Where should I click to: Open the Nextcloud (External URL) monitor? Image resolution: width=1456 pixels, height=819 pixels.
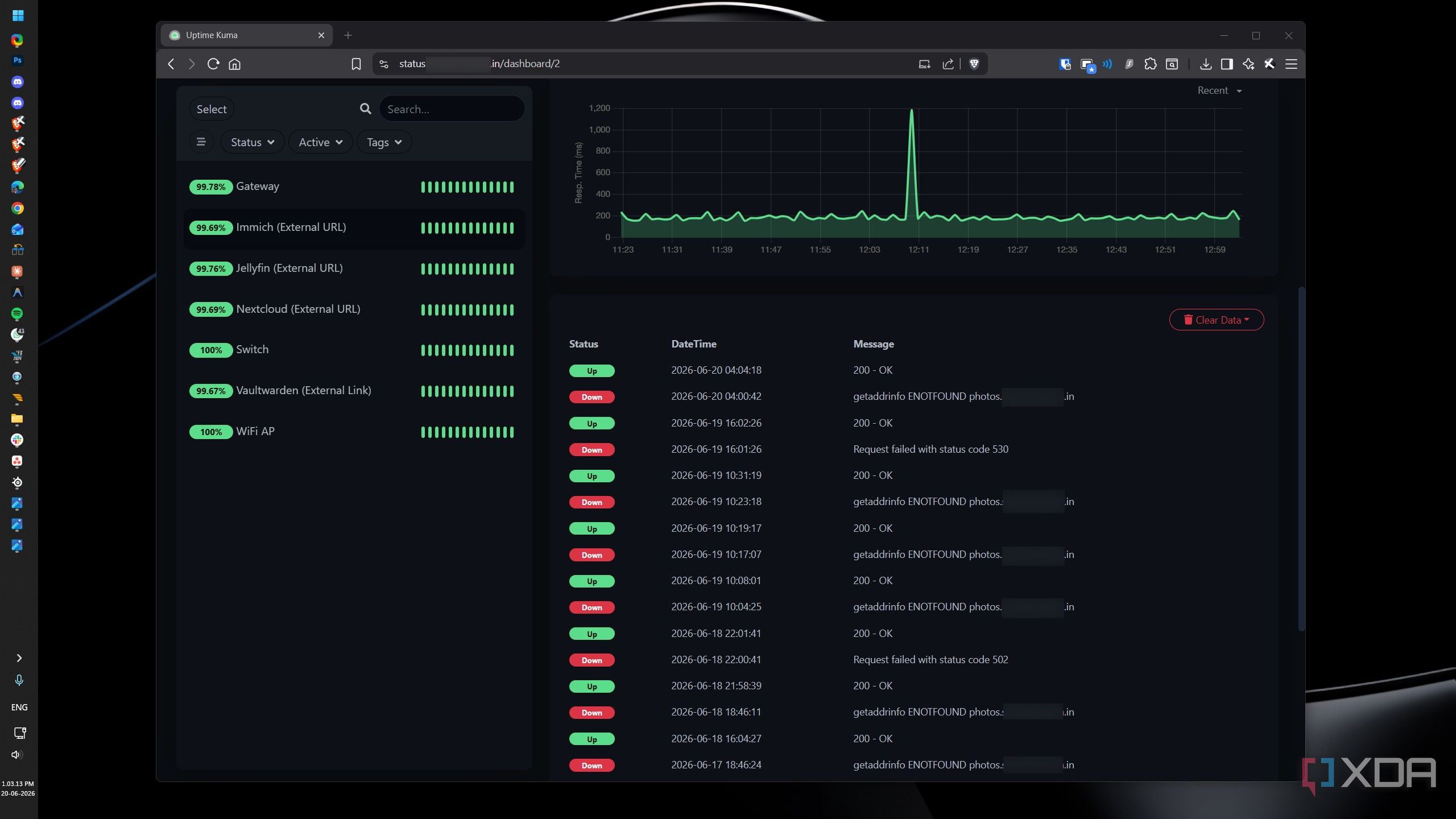coord(354,309)
